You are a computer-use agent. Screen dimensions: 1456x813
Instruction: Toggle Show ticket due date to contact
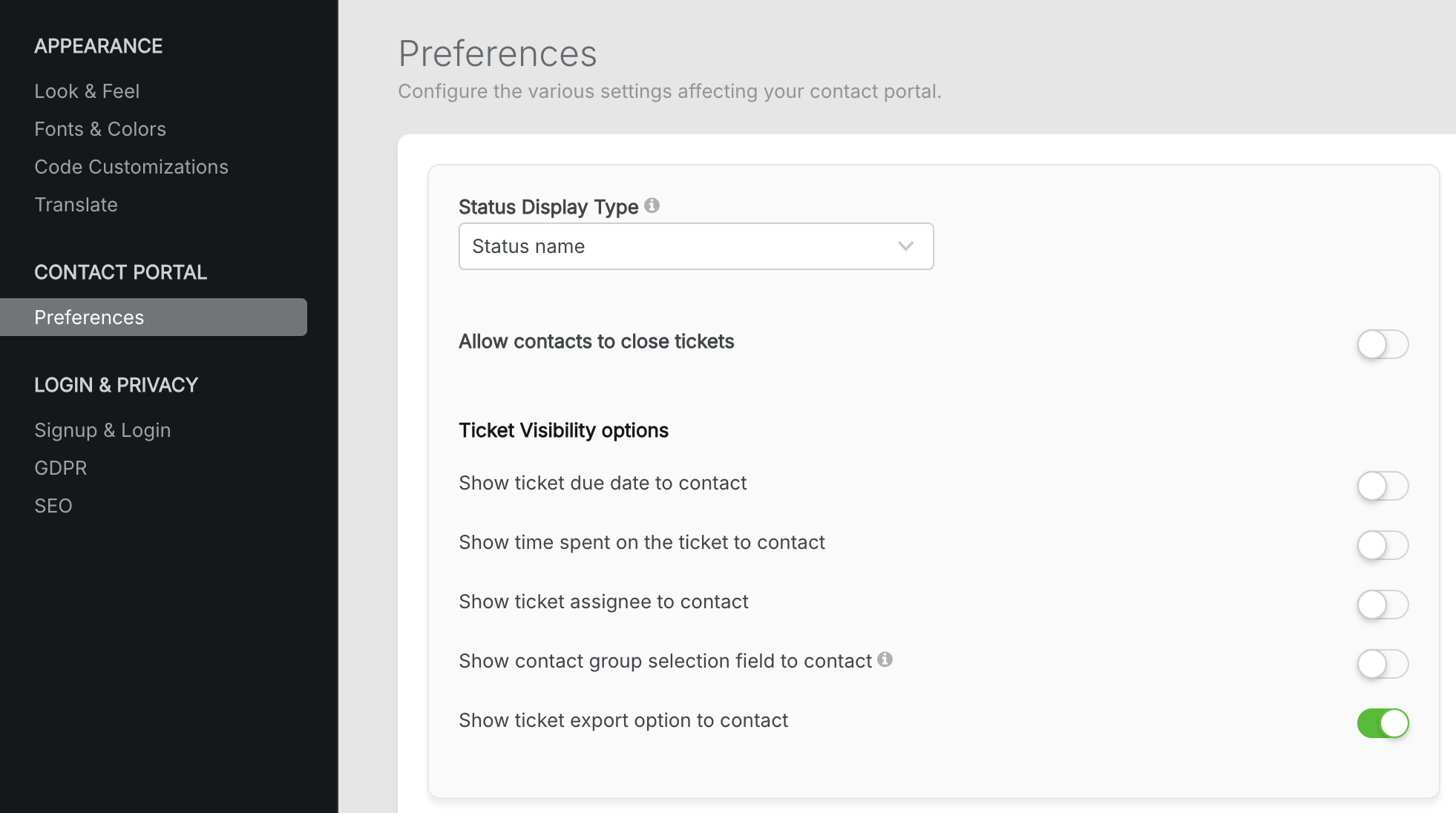tap(1383, 486)
